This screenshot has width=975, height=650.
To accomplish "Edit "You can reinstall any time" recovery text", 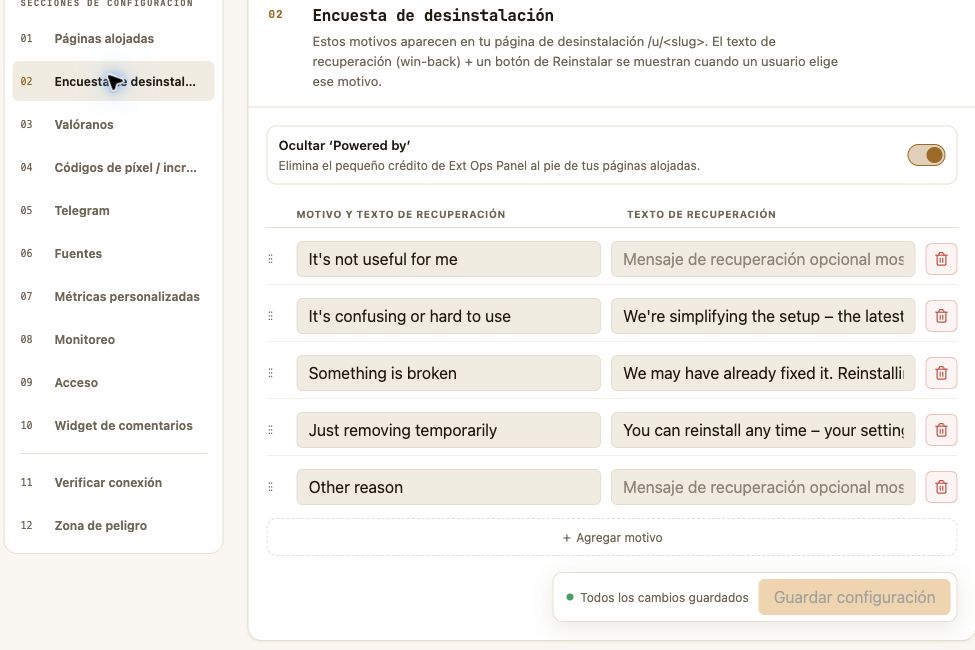I will (x=763, y=430).
